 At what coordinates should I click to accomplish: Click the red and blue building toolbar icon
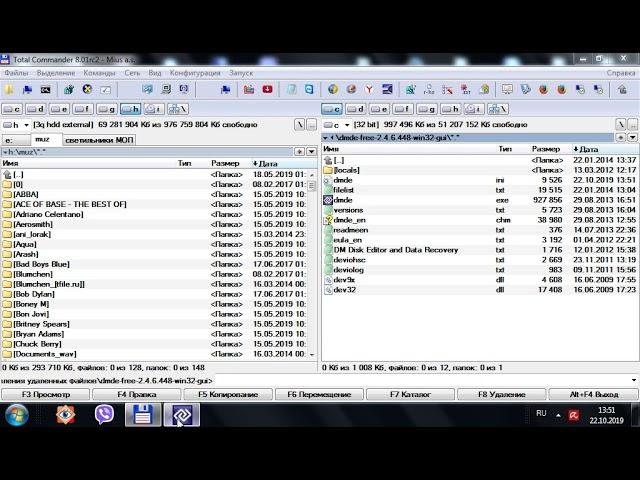pyautogui.click(x=249, y=89)
